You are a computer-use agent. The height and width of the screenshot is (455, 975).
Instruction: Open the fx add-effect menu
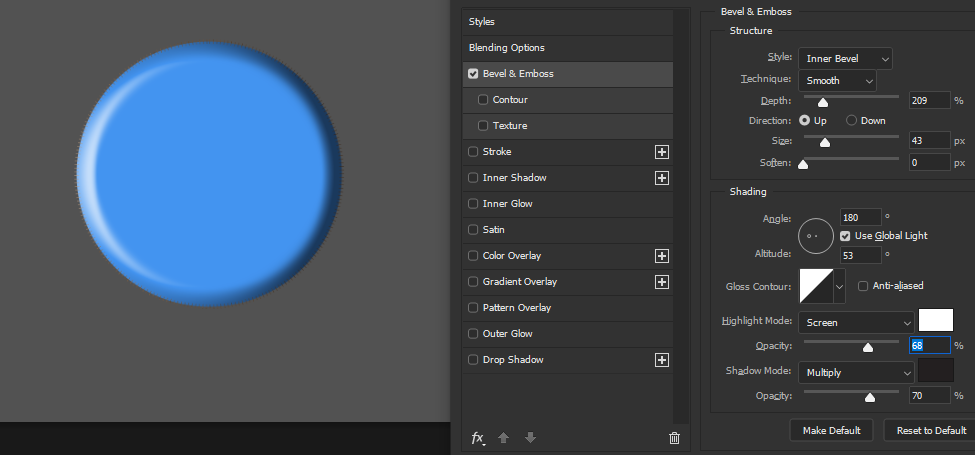pos(478,438)
